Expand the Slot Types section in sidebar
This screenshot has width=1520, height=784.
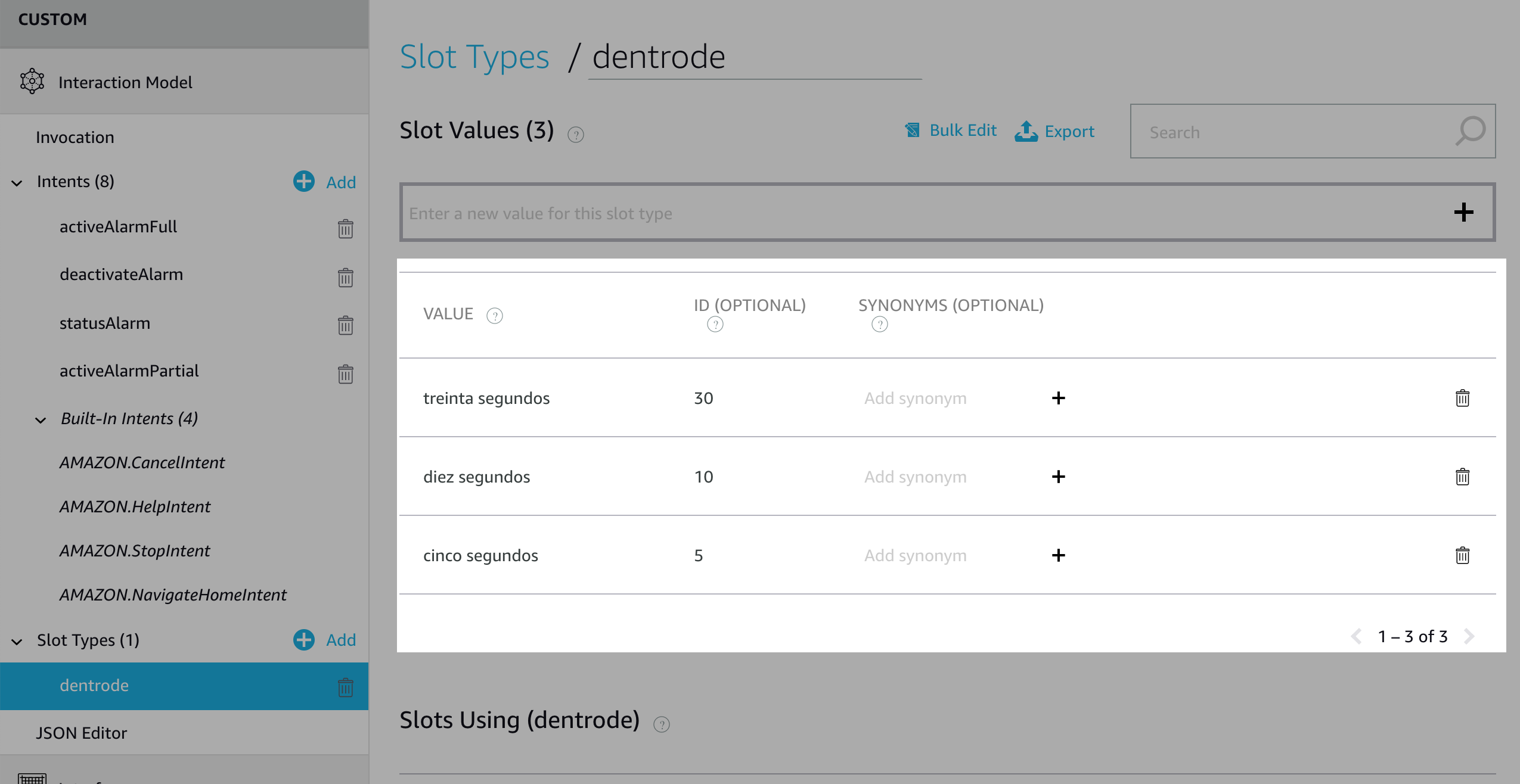coord(18,639)
